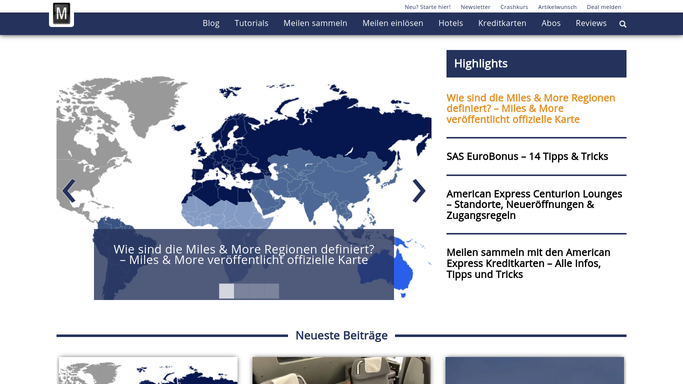Open SAS EuroBonus 14 Tipps article

coord(527,156)
